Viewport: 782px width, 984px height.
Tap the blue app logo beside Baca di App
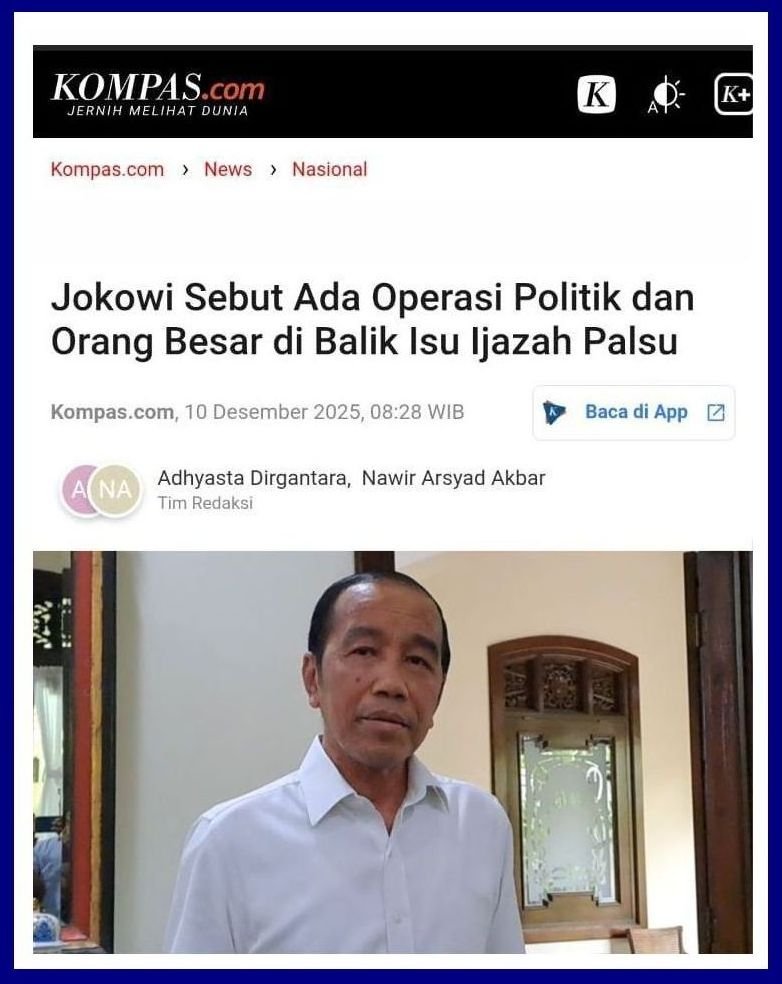(x=554, y=412)
